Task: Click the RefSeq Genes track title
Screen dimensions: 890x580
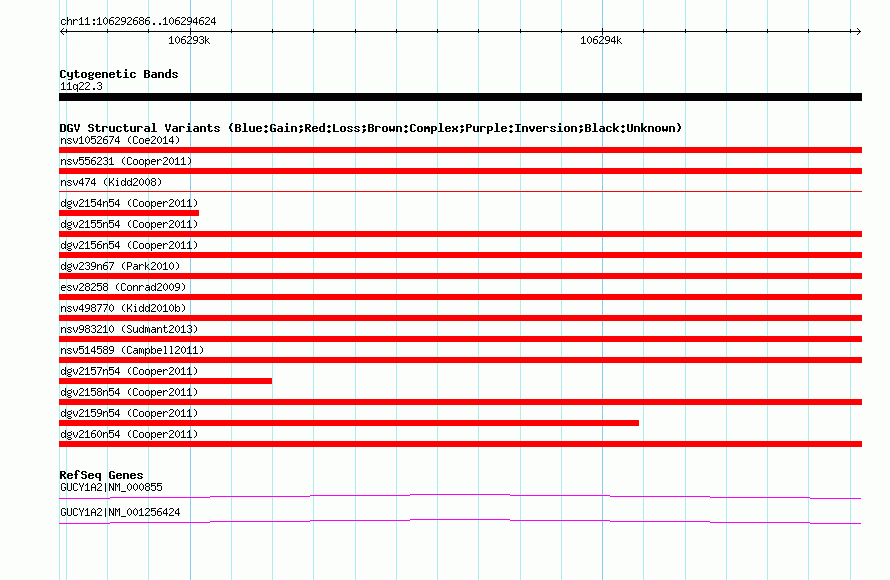Action: pyautogui.click(x=101, y=475)
